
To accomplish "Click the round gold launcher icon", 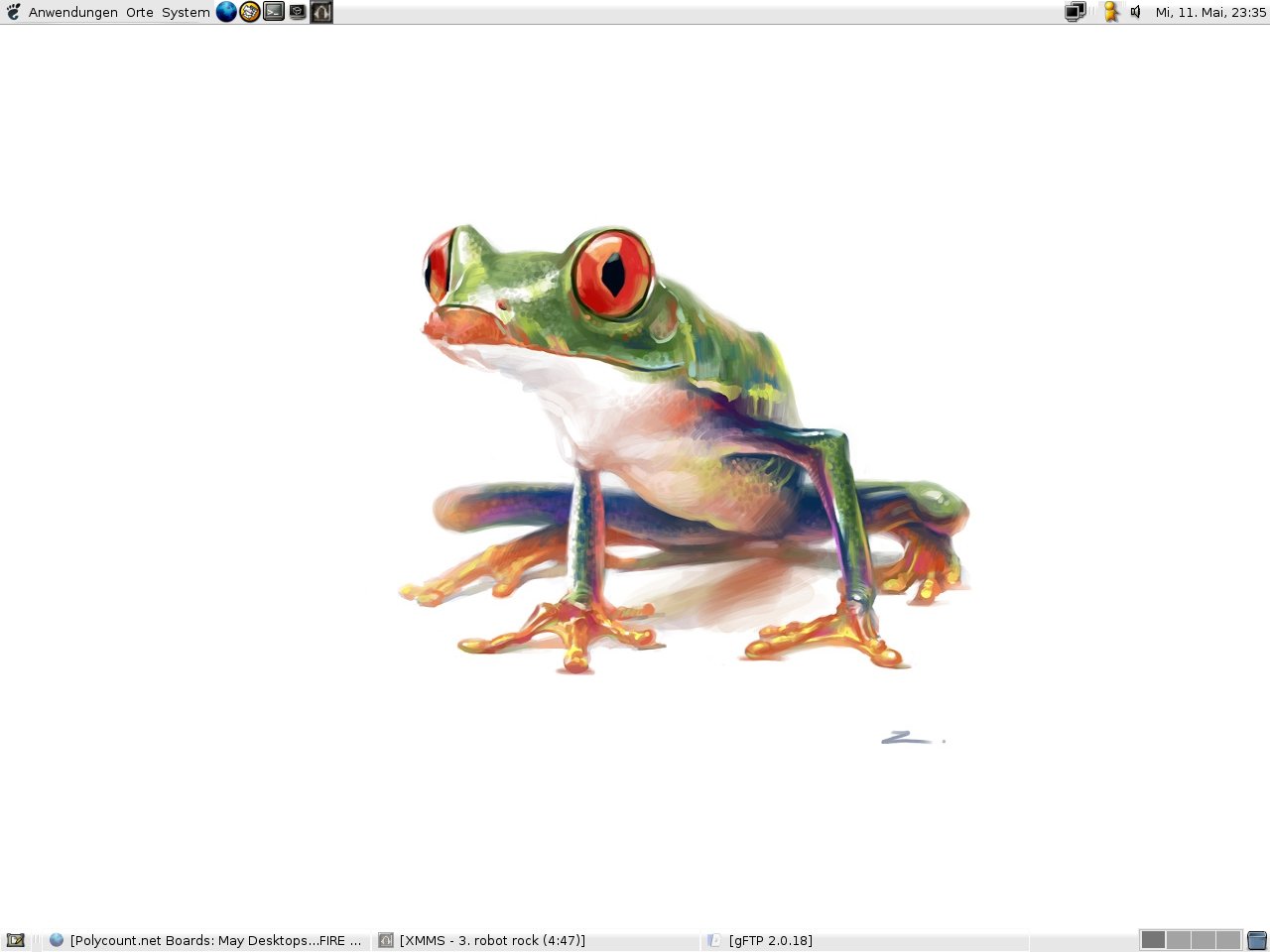I will (x=250, y=12).
